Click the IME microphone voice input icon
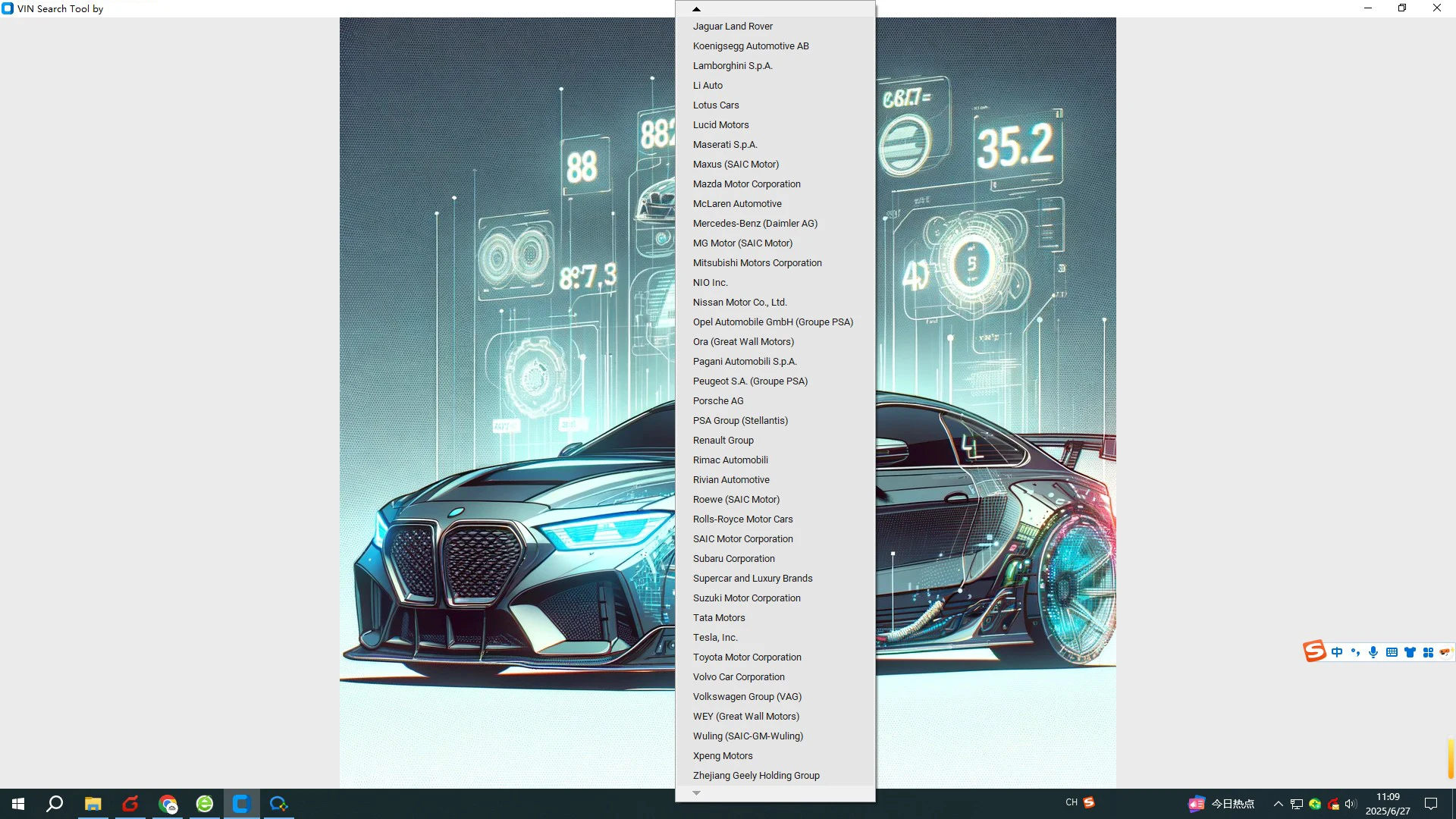 pyautogui.click(x=1373, y=652)
